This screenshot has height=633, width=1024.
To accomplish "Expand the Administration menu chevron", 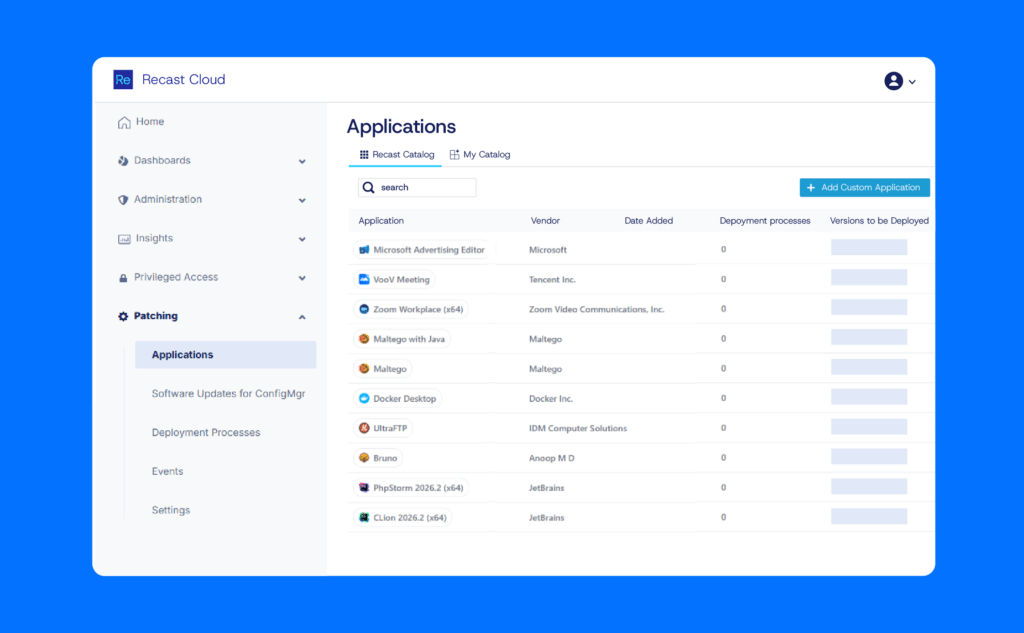I will pos(302,201).
